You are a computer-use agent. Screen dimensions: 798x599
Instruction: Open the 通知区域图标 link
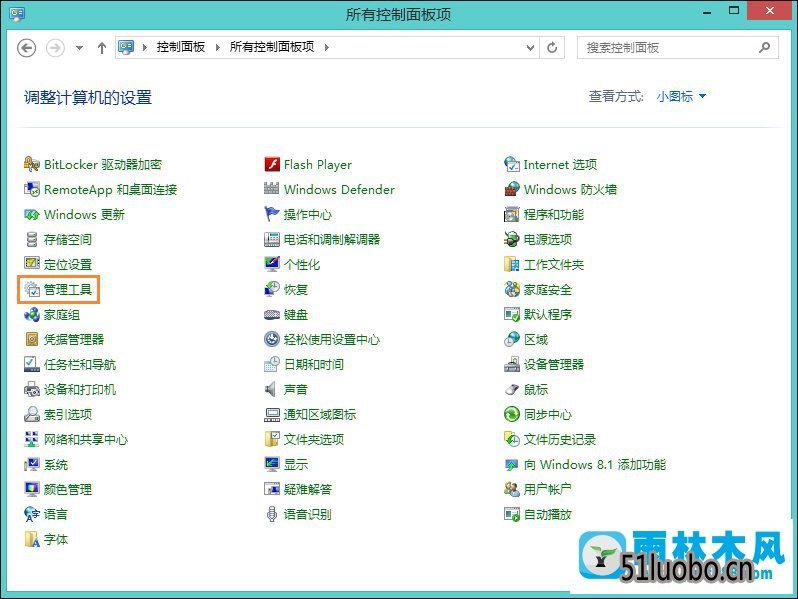click(320, 414)
